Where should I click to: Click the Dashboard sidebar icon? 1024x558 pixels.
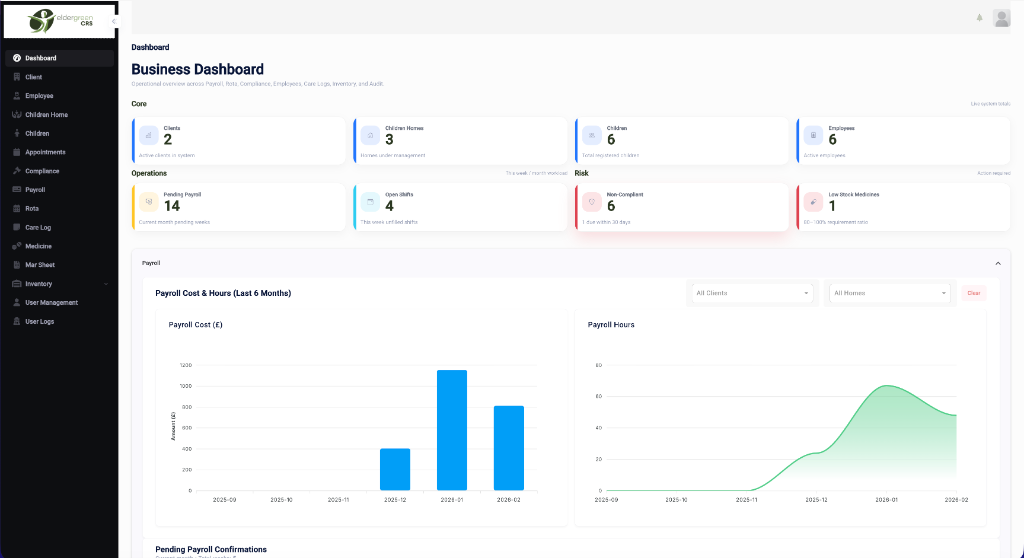point(17,58)
